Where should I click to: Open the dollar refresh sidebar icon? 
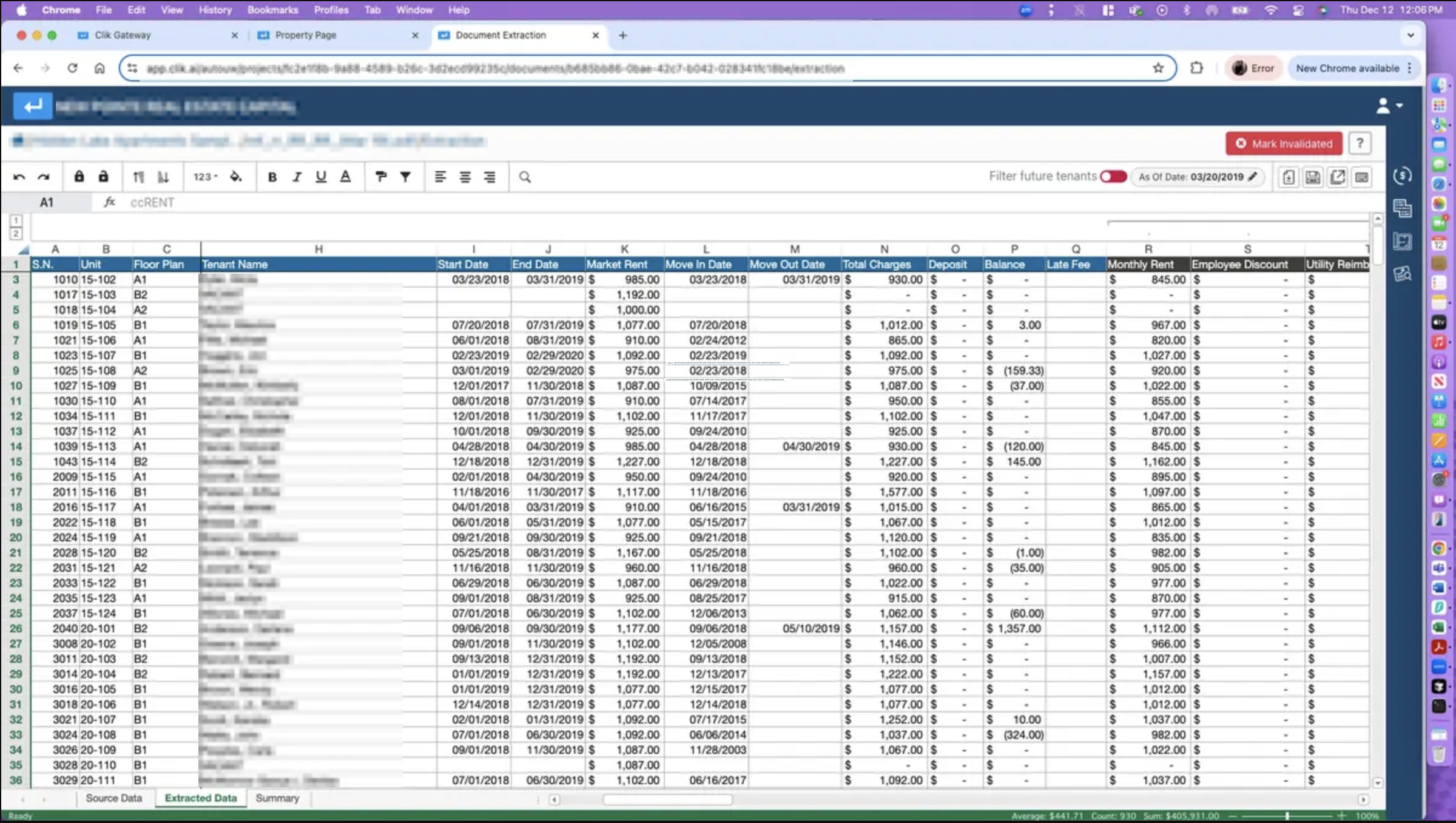point(1403,176)
